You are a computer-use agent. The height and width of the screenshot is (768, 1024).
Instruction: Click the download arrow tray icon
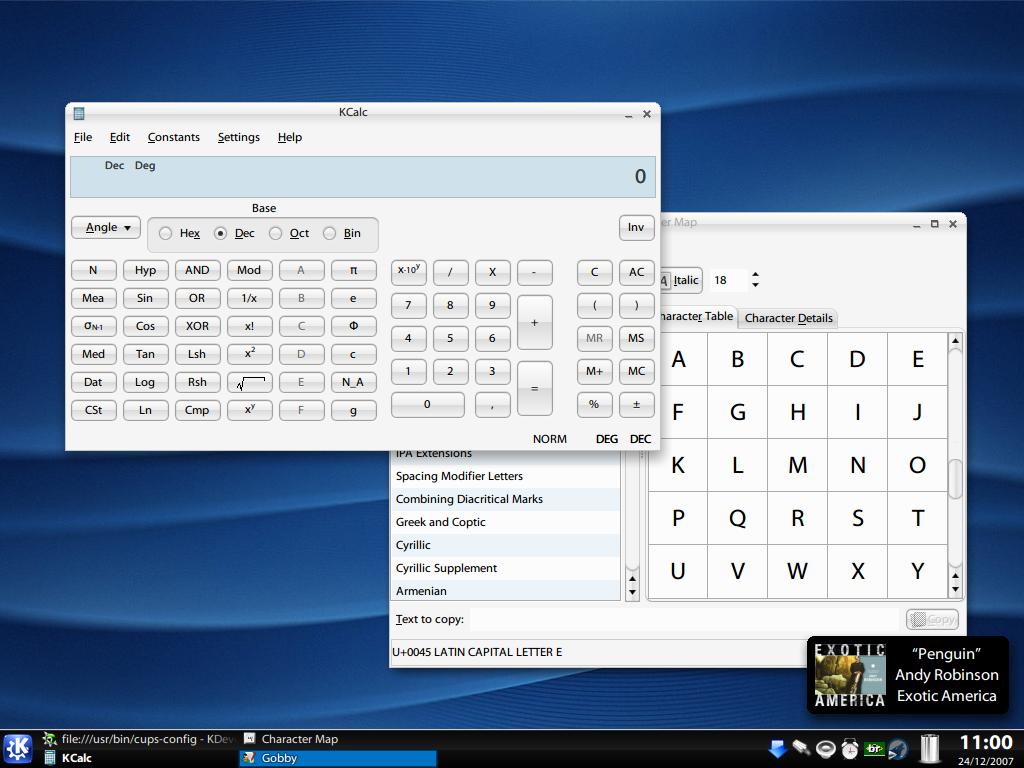[x=777, y=748]
